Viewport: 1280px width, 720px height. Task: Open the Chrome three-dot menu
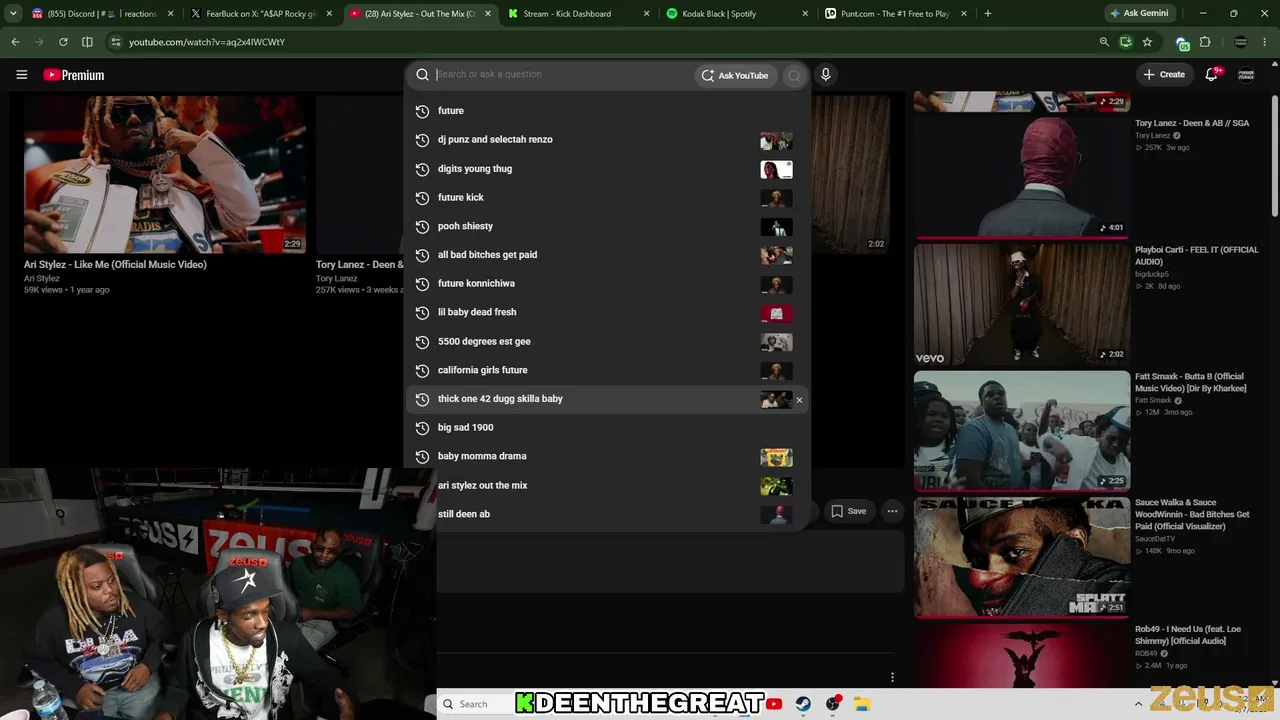tap(1266, 42)
